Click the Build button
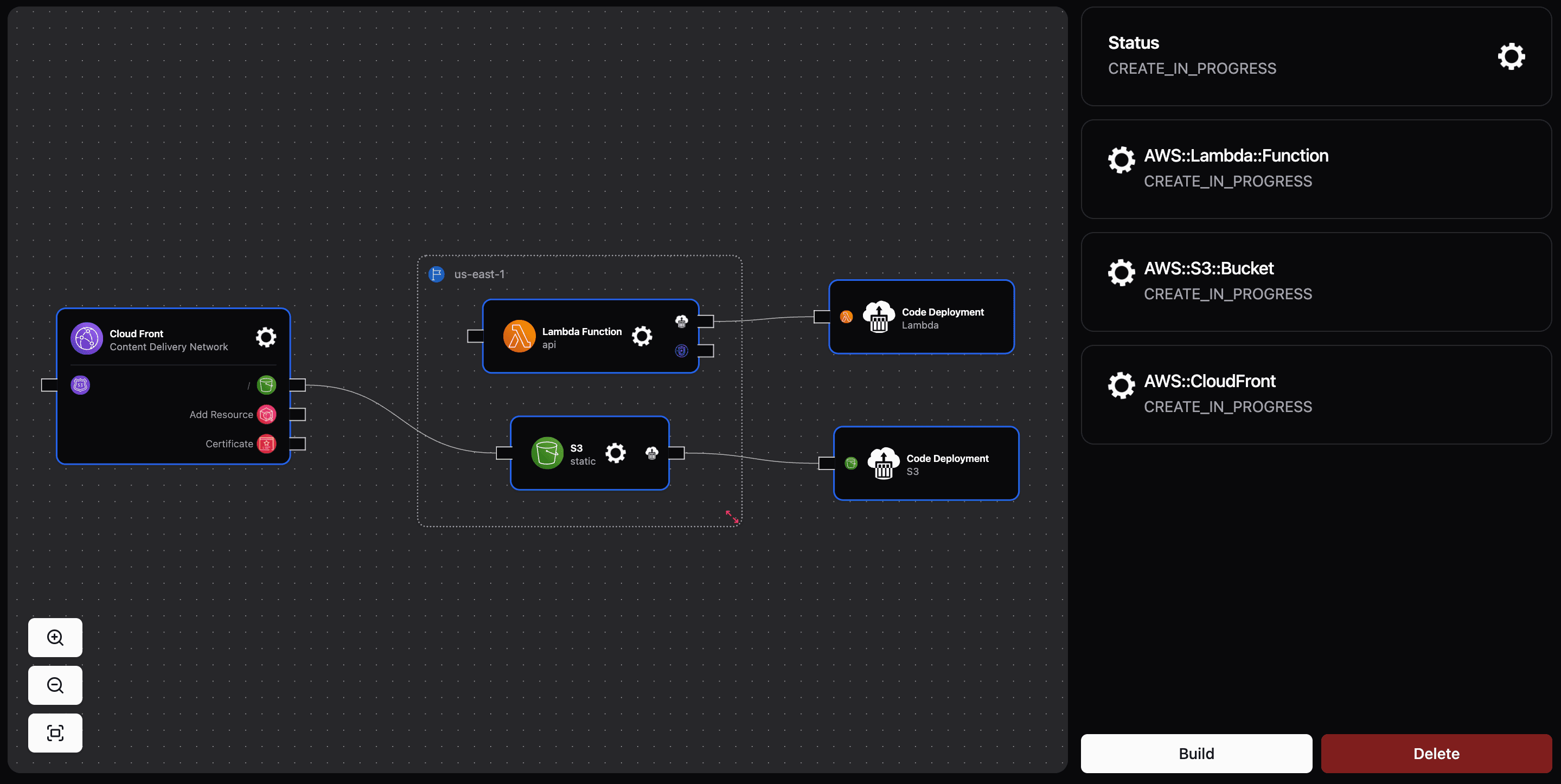Image resolution: width=1561 pixels, height=784 pixels. click(1195, 753)
